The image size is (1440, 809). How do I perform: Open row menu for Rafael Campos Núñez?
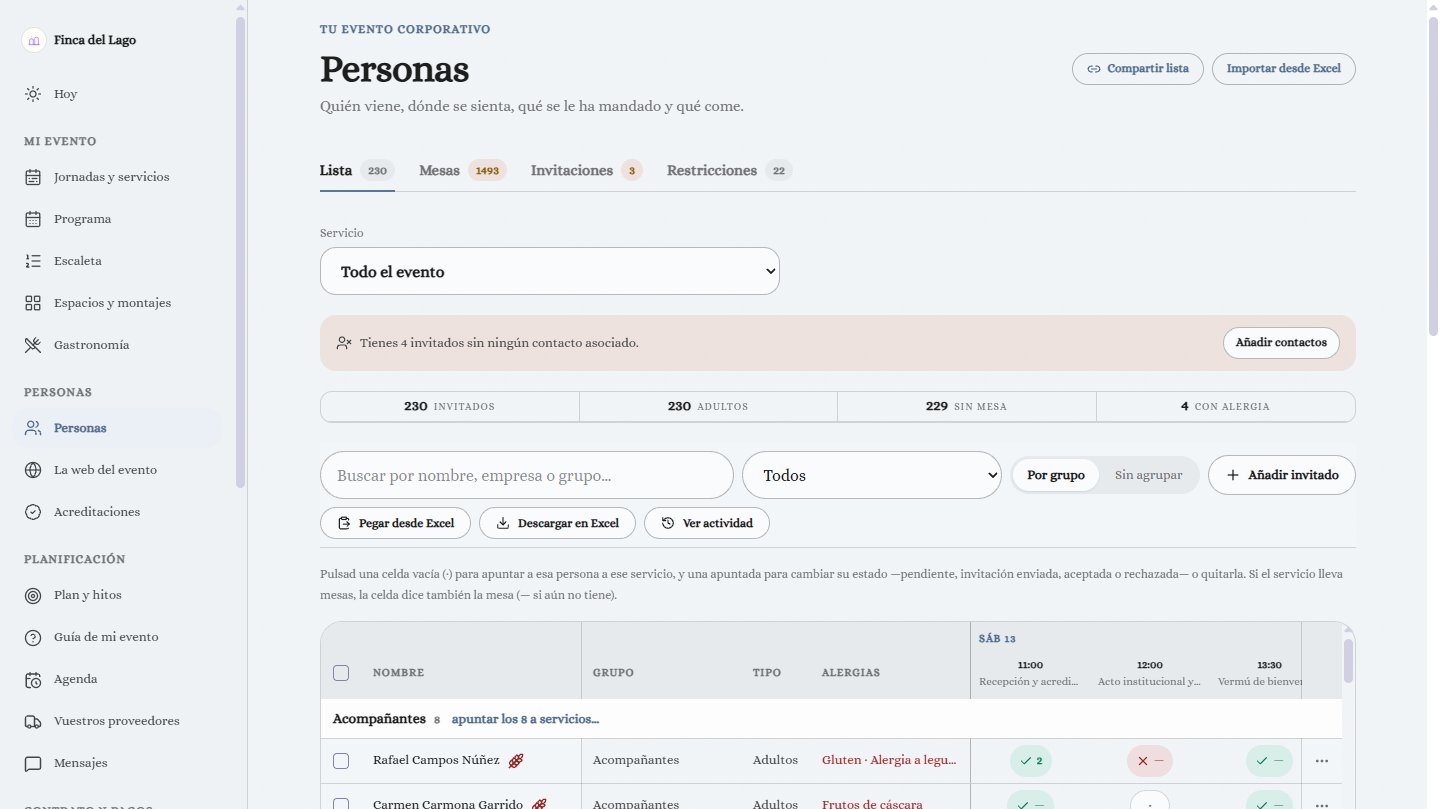(1322, 761)
